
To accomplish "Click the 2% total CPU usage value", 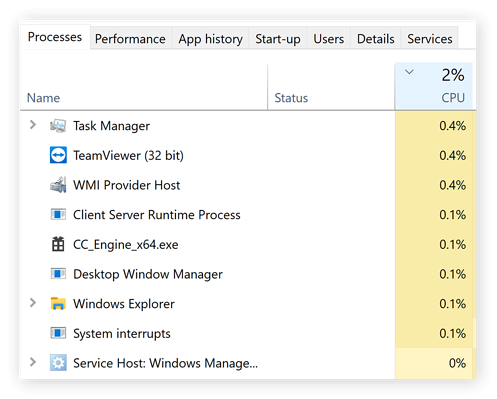I will (453, 75).
